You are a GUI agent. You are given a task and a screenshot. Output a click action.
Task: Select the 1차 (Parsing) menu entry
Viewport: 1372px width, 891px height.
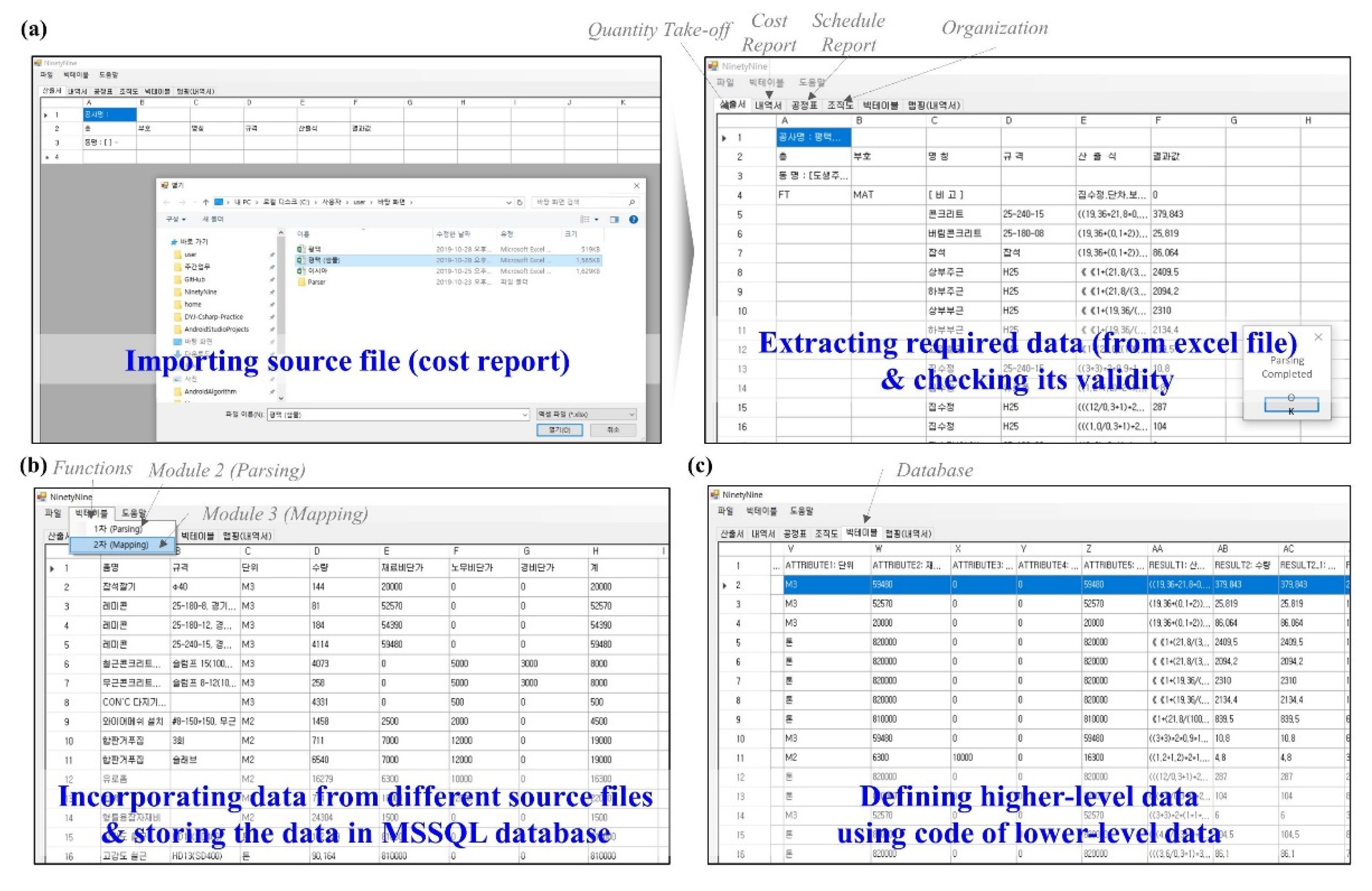click(118, 529)
